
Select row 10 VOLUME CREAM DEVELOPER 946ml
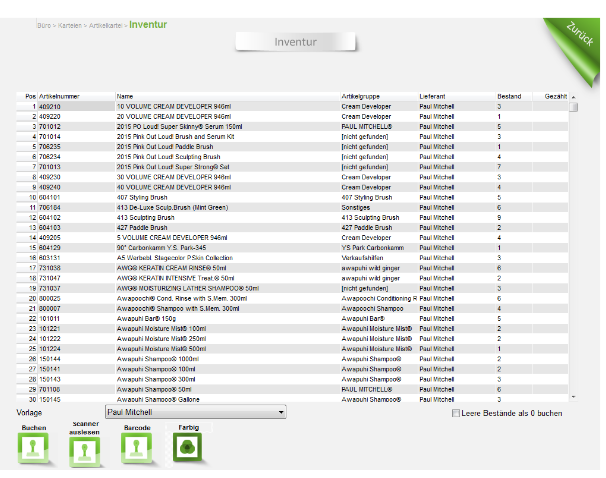click(292, 106)
